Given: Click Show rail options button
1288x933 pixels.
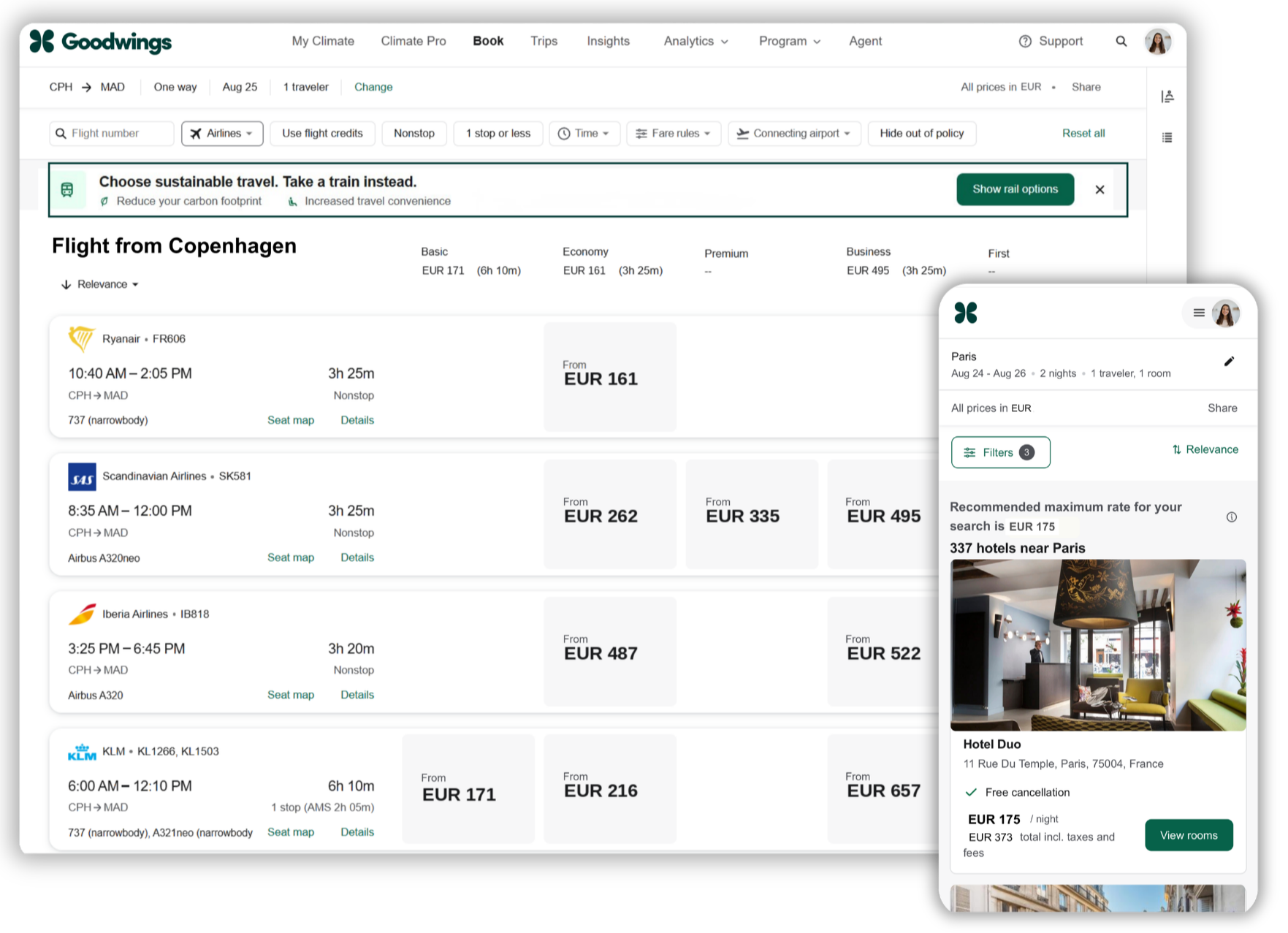Looking at the screenshot, I should (1015, 190).
